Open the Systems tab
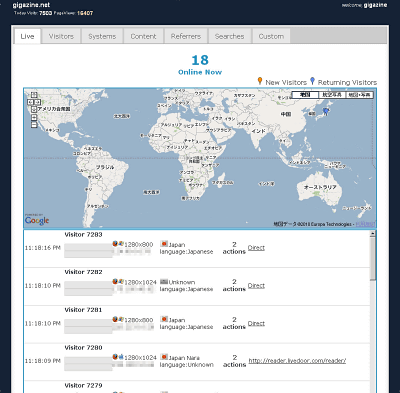The height and width of the screenshot is (393, 400). click(x=102, y=36)
